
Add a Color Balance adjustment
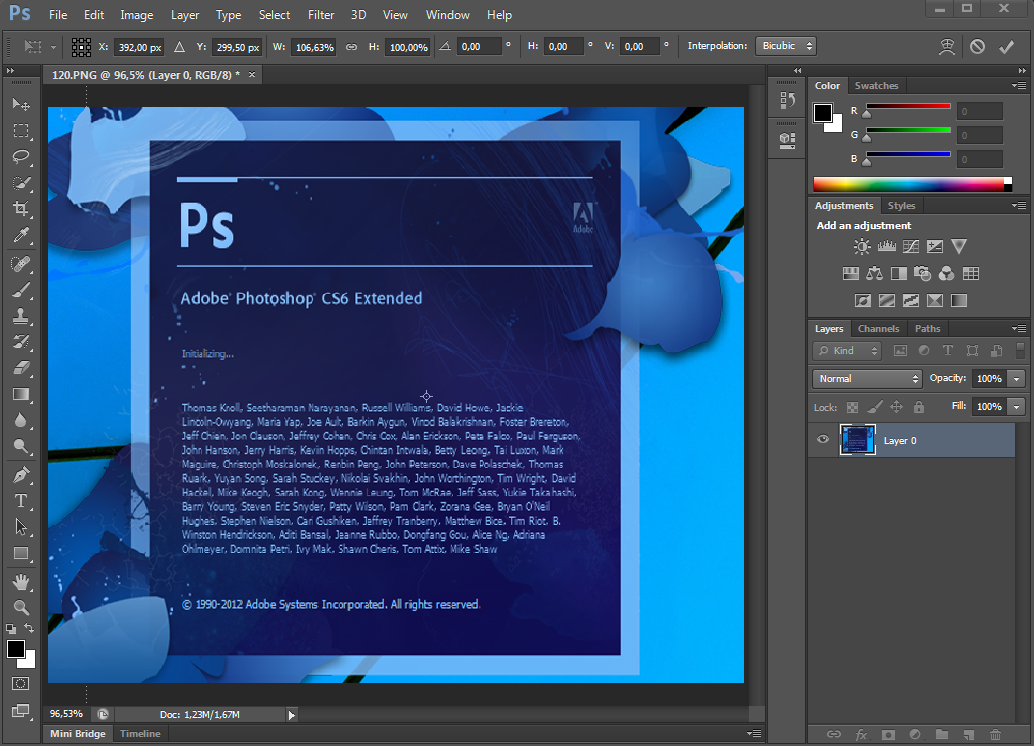874,274
